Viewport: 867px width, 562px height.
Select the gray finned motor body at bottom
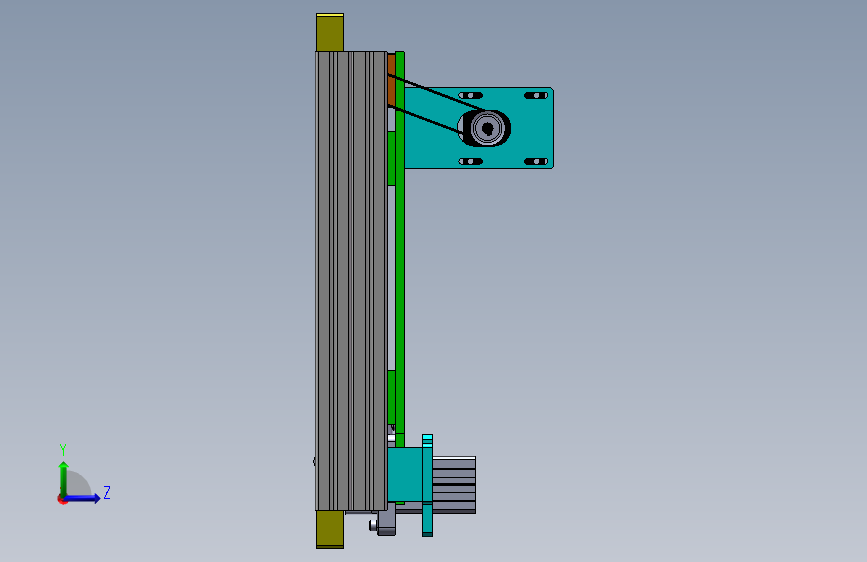[x=453, y=485]
